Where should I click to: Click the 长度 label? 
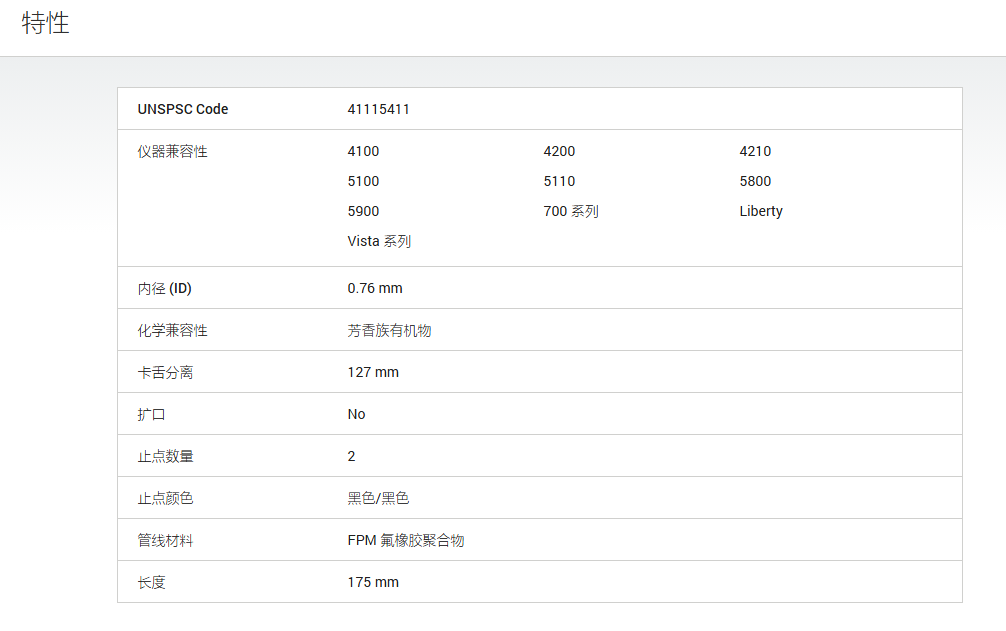point(151,582)
